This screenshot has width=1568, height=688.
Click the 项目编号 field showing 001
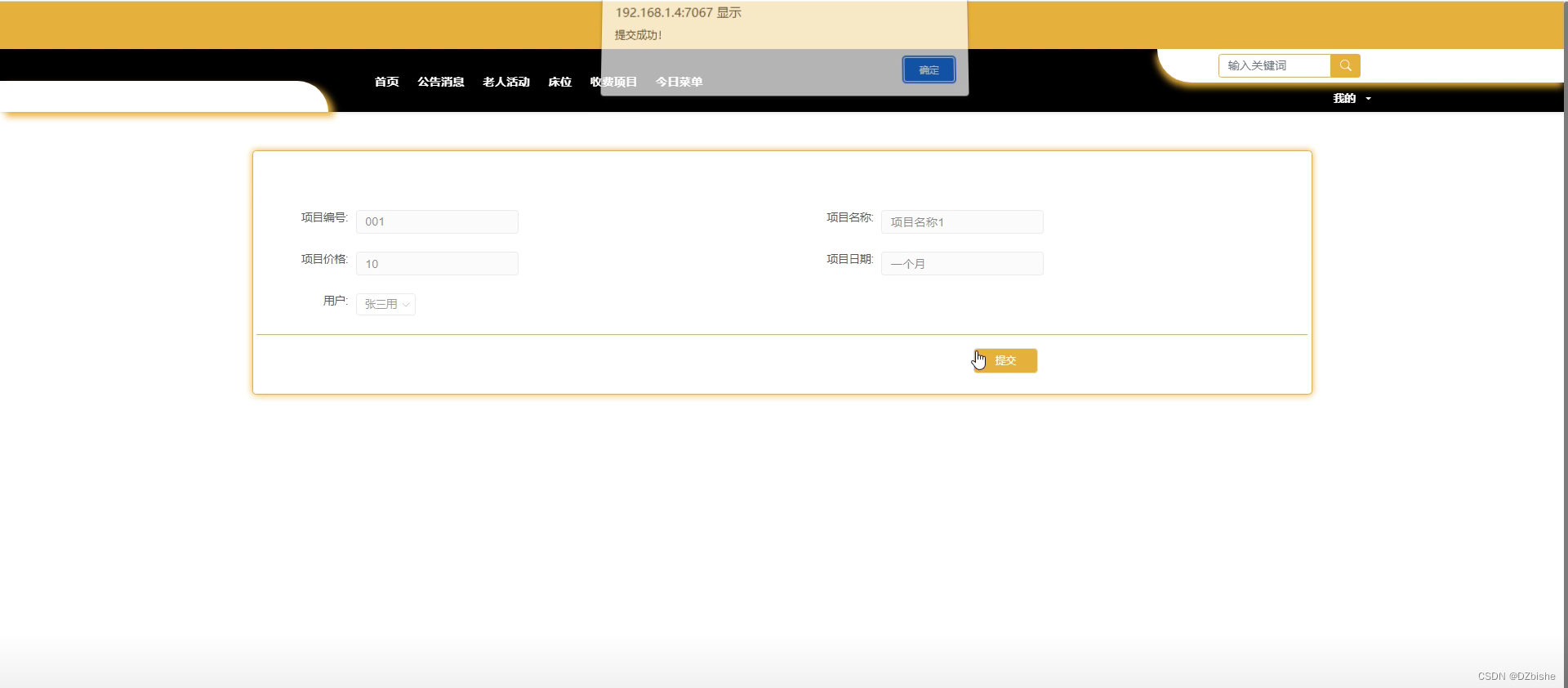437,221
